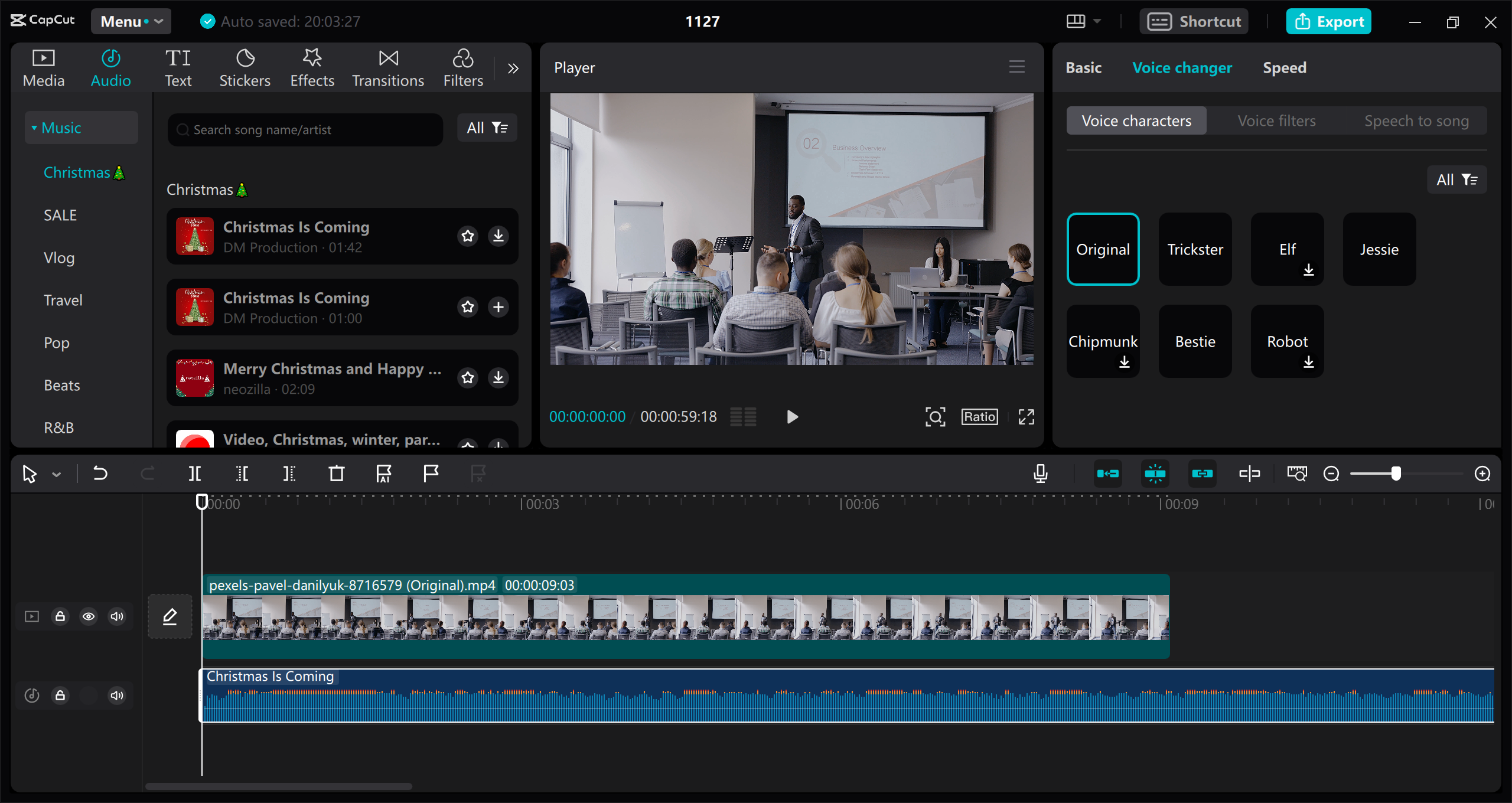Favorite the first Christmas Is Coming song

pyautogui.click(x=468, y=236)
